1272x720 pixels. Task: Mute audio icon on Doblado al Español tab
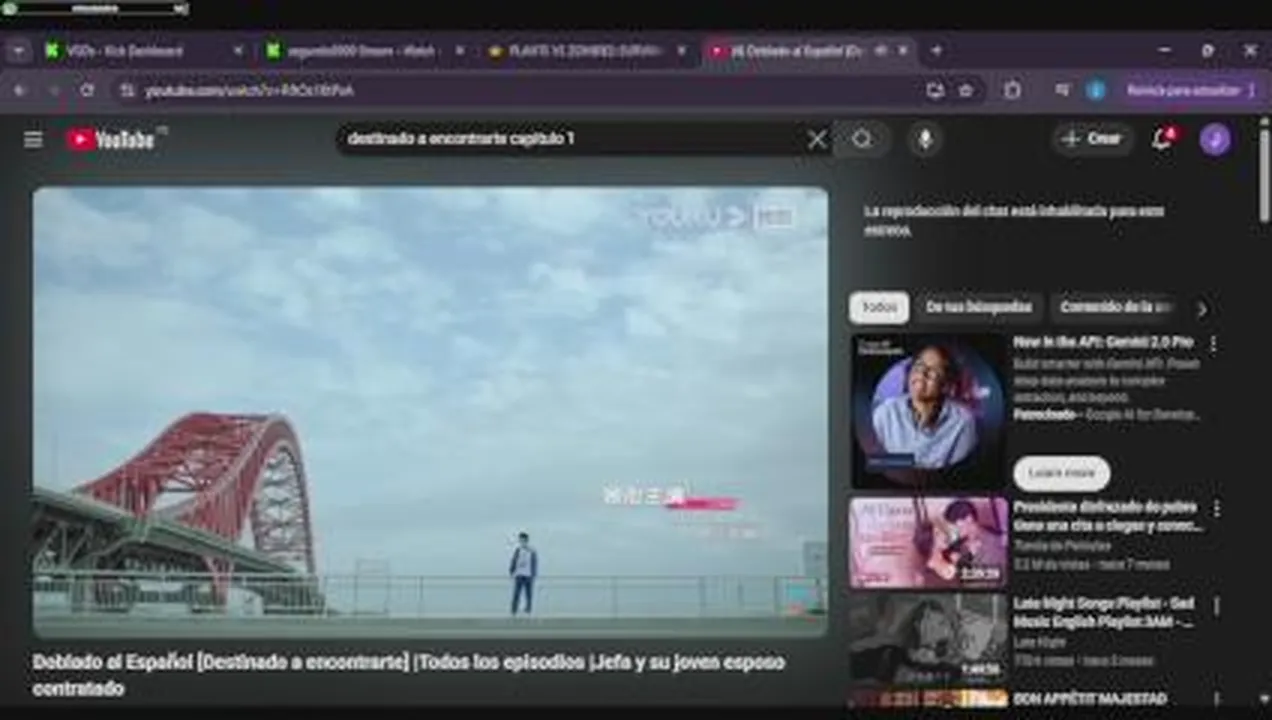[880, 51]
